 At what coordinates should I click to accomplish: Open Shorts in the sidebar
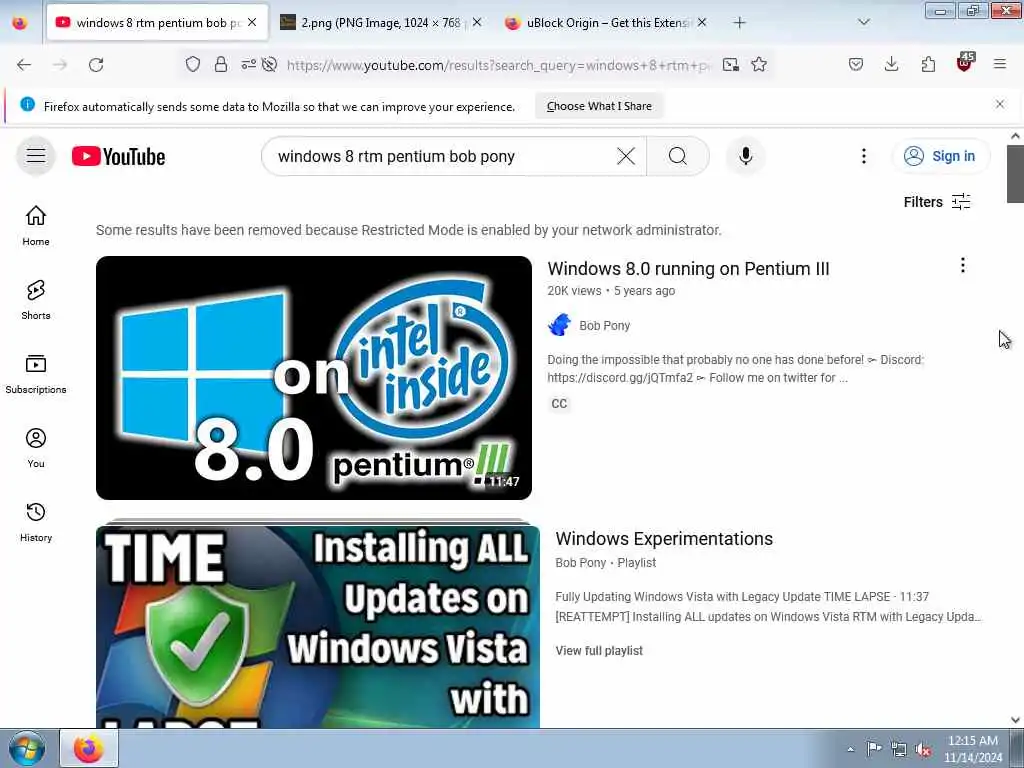click(x=36, y=300)
